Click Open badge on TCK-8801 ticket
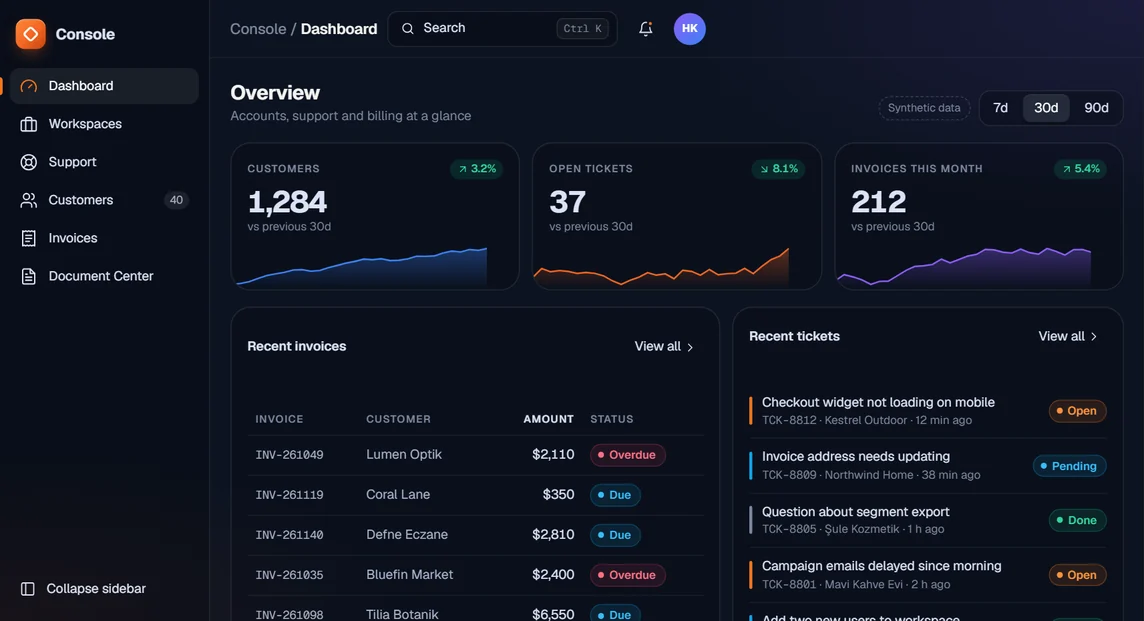1144x621 pixels. click(x=1078, y=575)
